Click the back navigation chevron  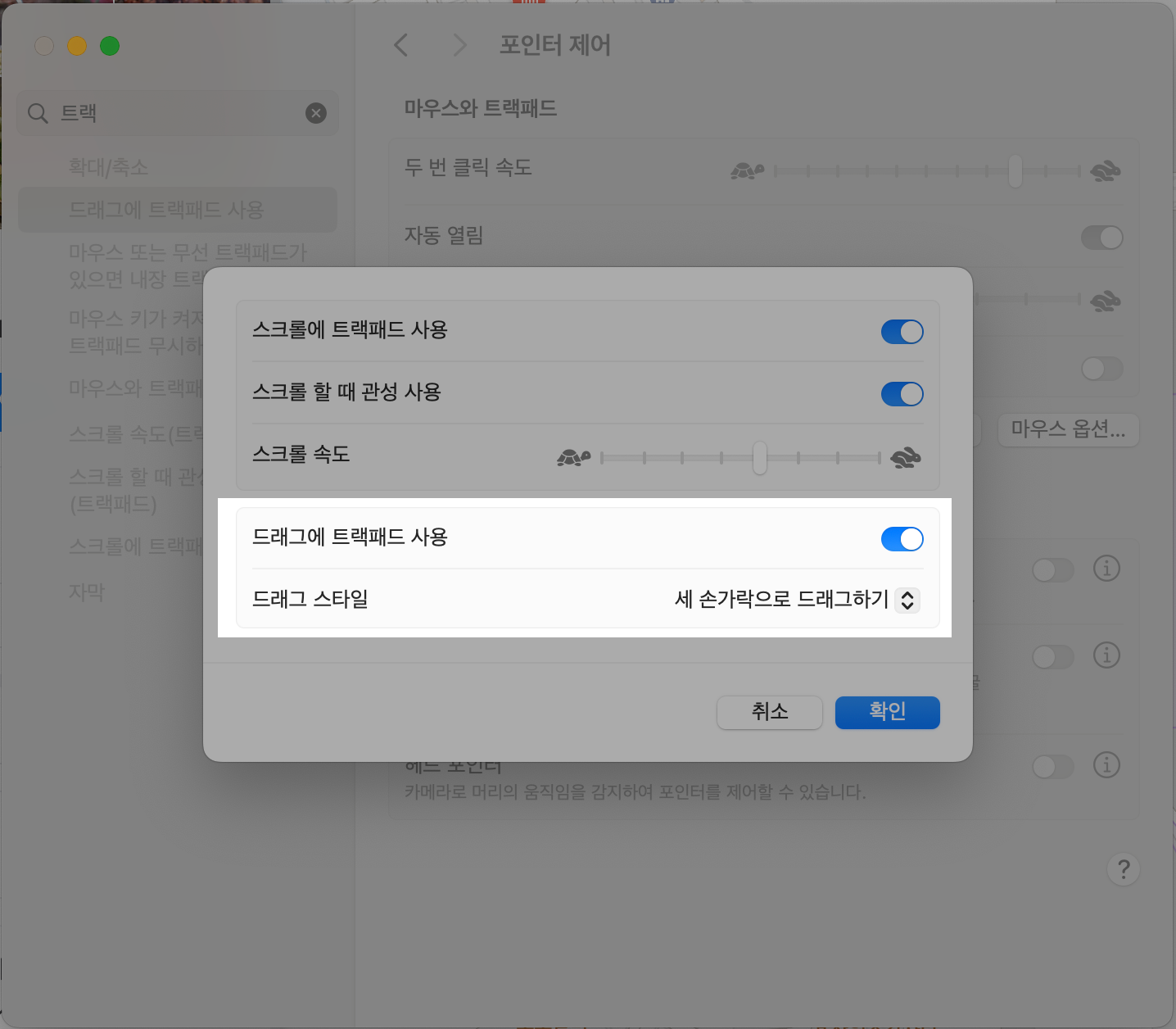(x=400, y=46)
